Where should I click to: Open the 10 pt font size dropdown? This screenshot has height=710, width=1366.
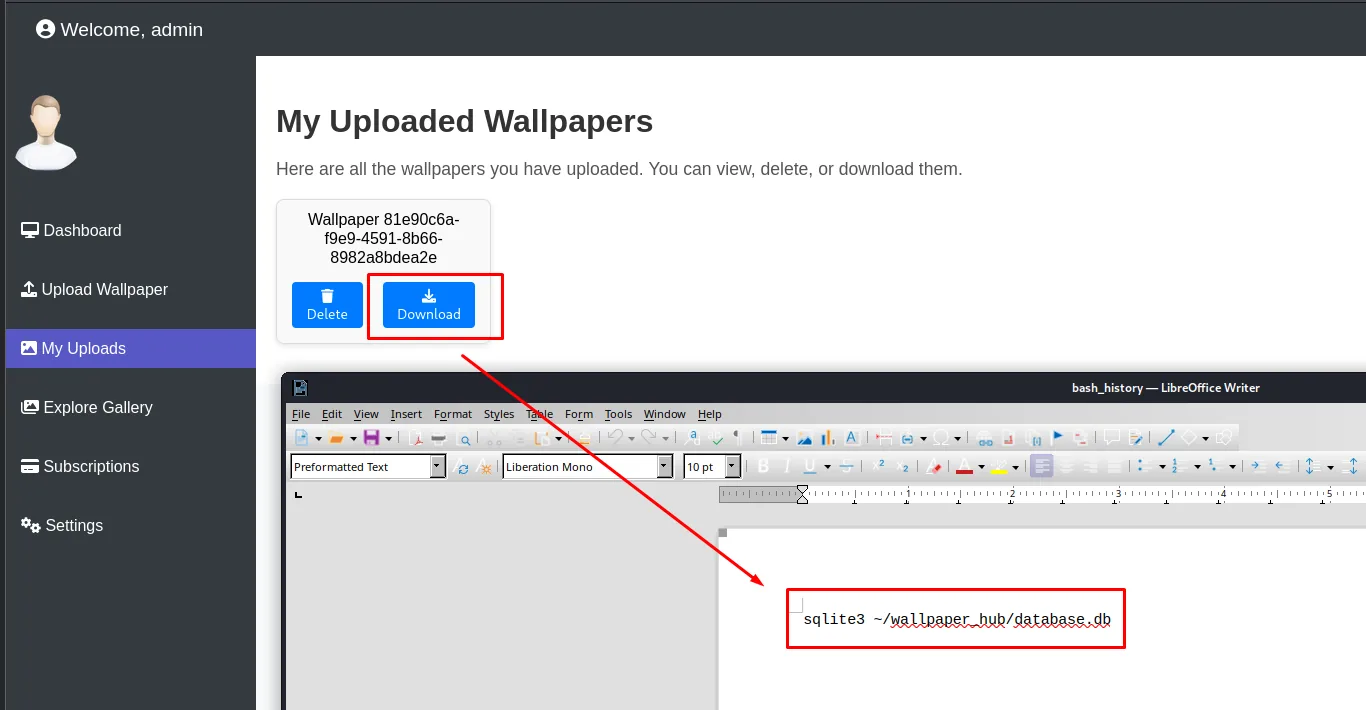tap(733, 466)
